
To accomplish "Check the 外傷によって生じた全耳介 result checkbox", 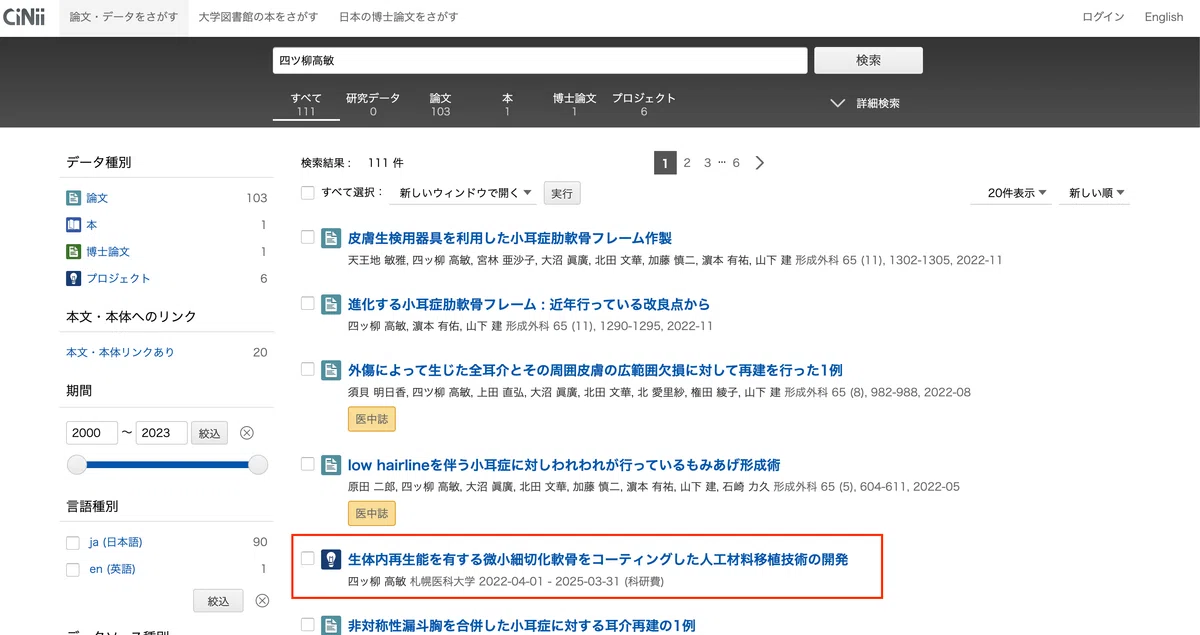I will [x=308, y=369].
